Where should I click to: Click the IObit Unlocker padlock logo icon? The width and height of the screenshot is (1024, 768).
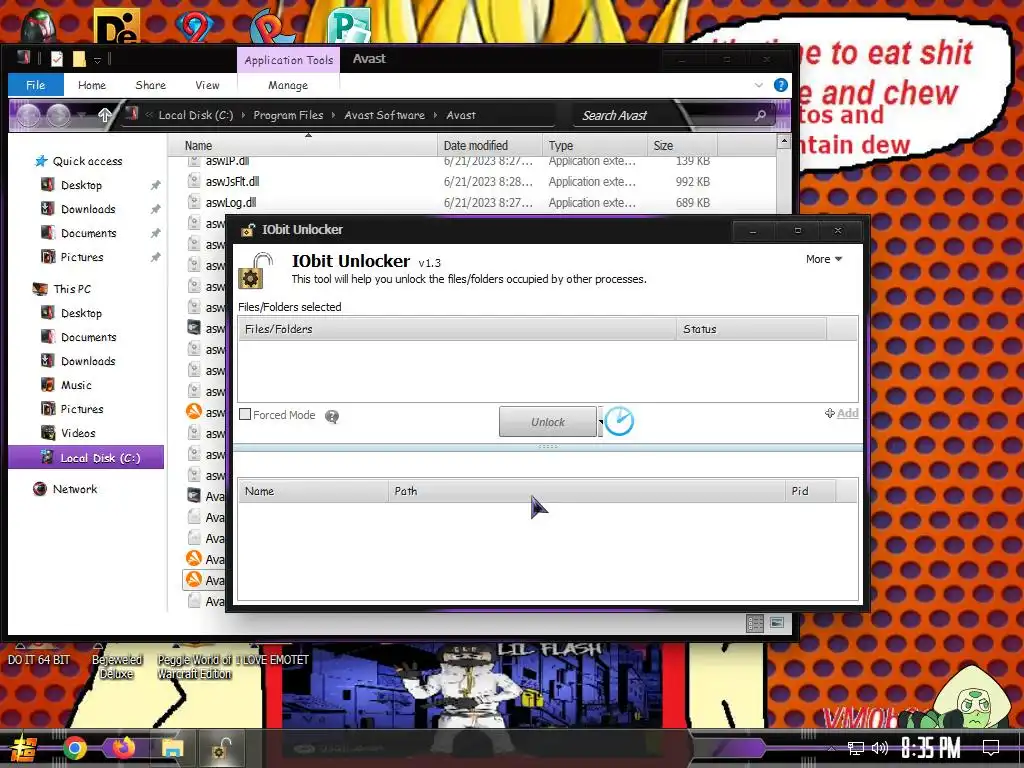point(255,271)
